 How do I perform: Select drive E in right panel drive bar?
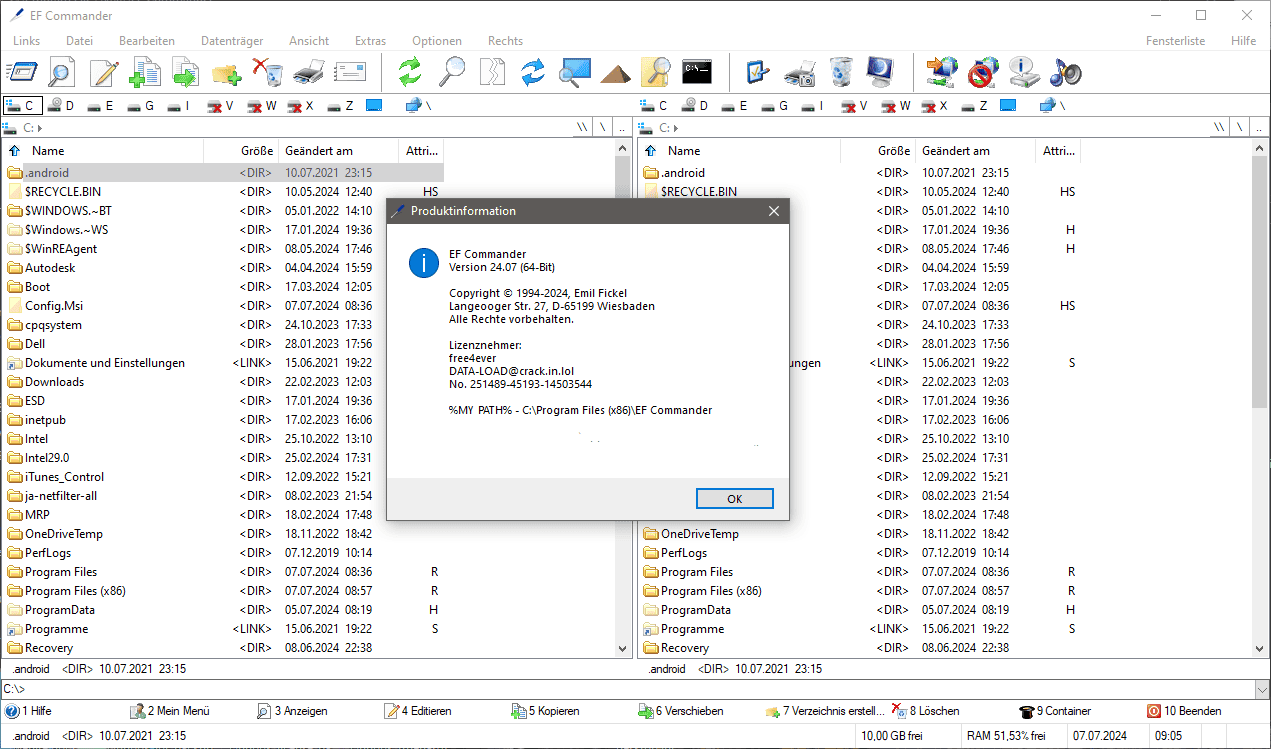(x=737, y=105)
